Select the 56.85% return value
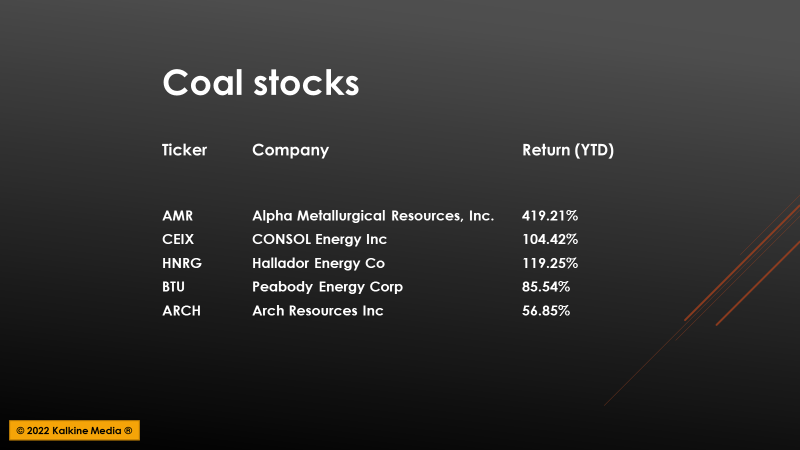Viewport: 800px width, 450px height. click(x=546, y=311)
